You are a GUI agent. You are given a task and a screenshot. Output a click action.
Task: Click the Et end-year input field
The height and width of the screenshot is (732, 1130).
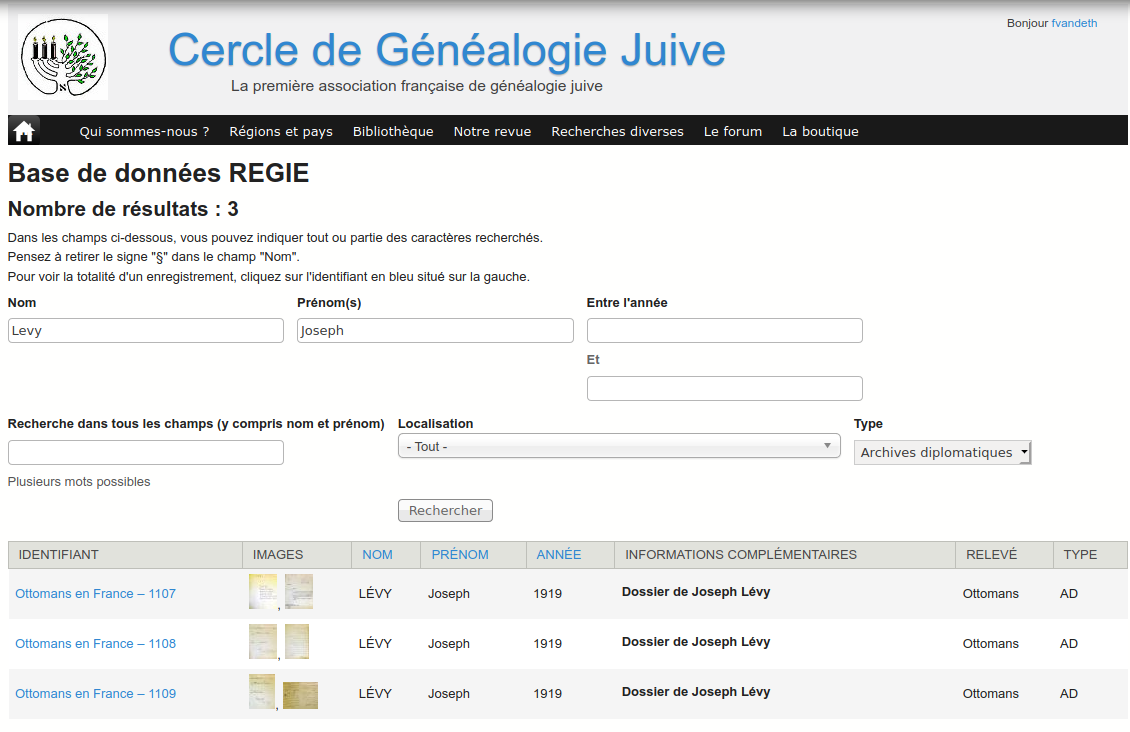[724, 388]
